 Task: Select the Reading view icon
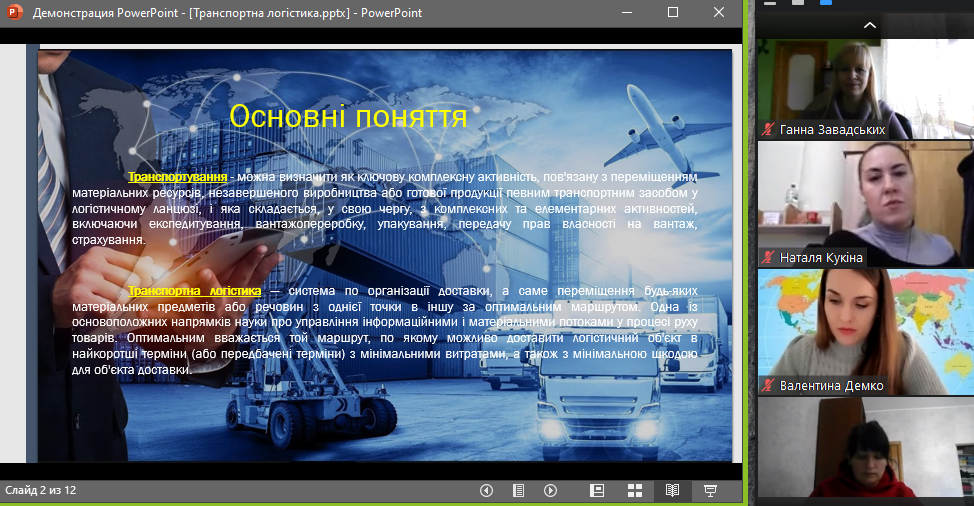[672, 490]
